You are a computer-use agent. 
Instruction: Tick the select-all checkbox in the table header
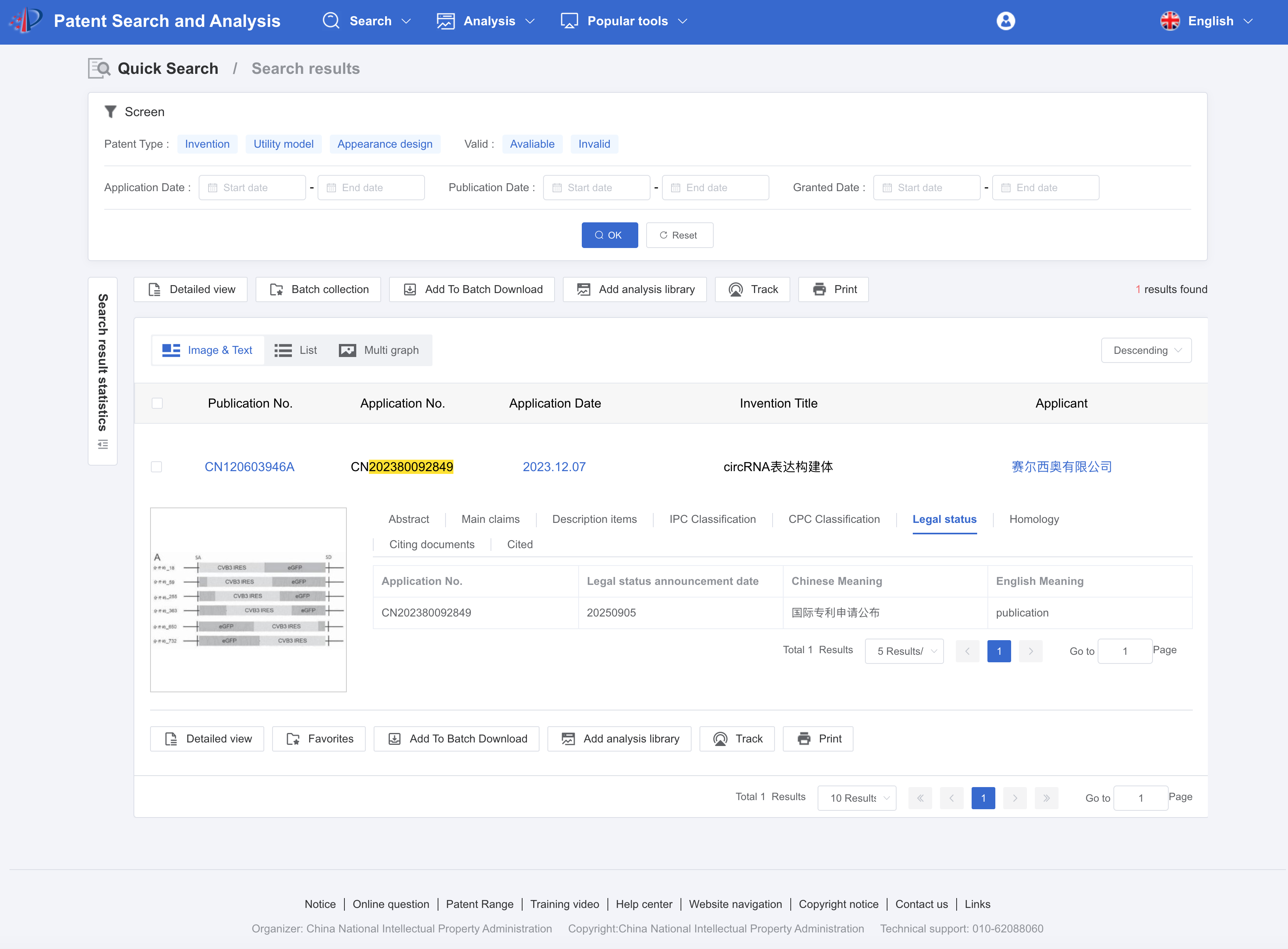coord(157,403)
